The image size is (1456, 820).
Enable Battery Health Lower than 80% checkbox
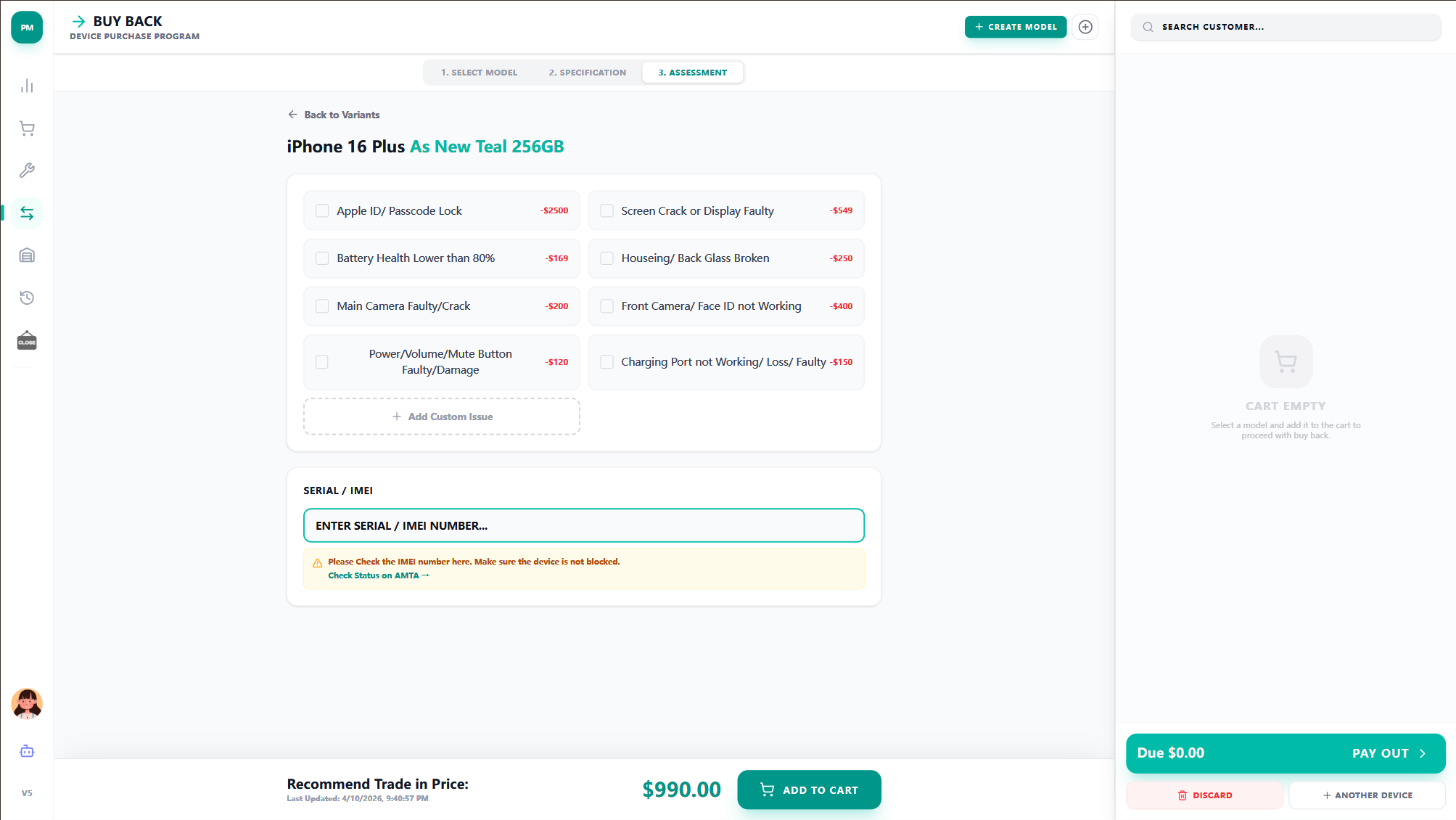click(322, 258)
